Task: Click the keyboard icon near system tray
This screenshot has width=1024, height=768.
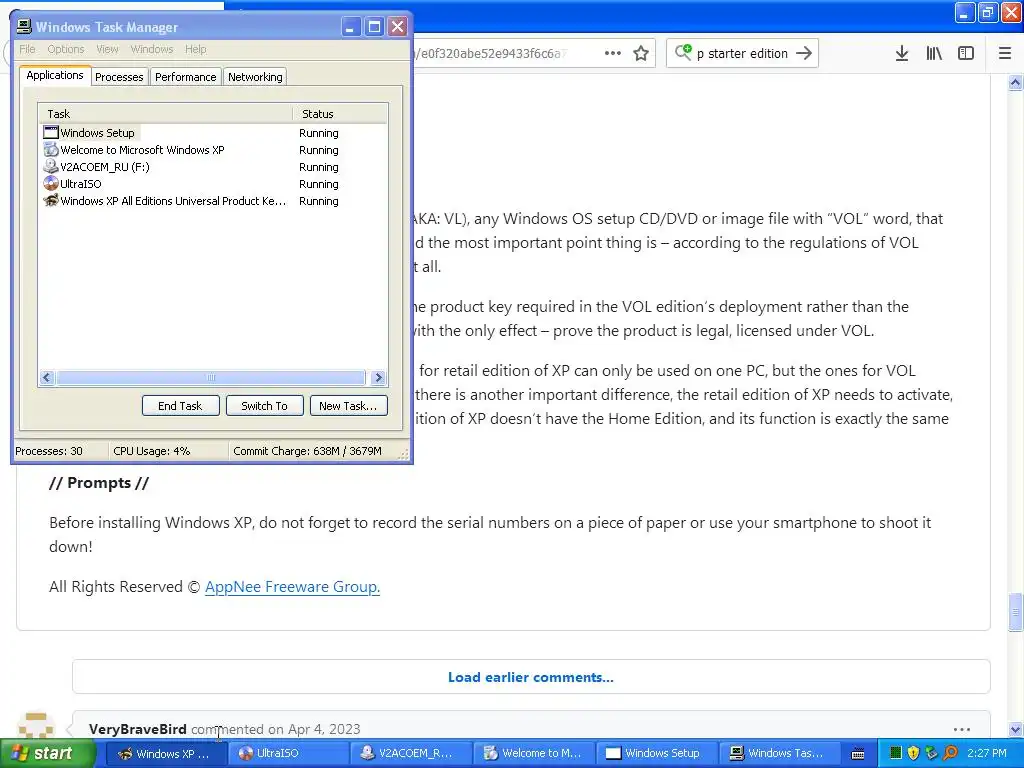Action: click(x=858, y=754)
